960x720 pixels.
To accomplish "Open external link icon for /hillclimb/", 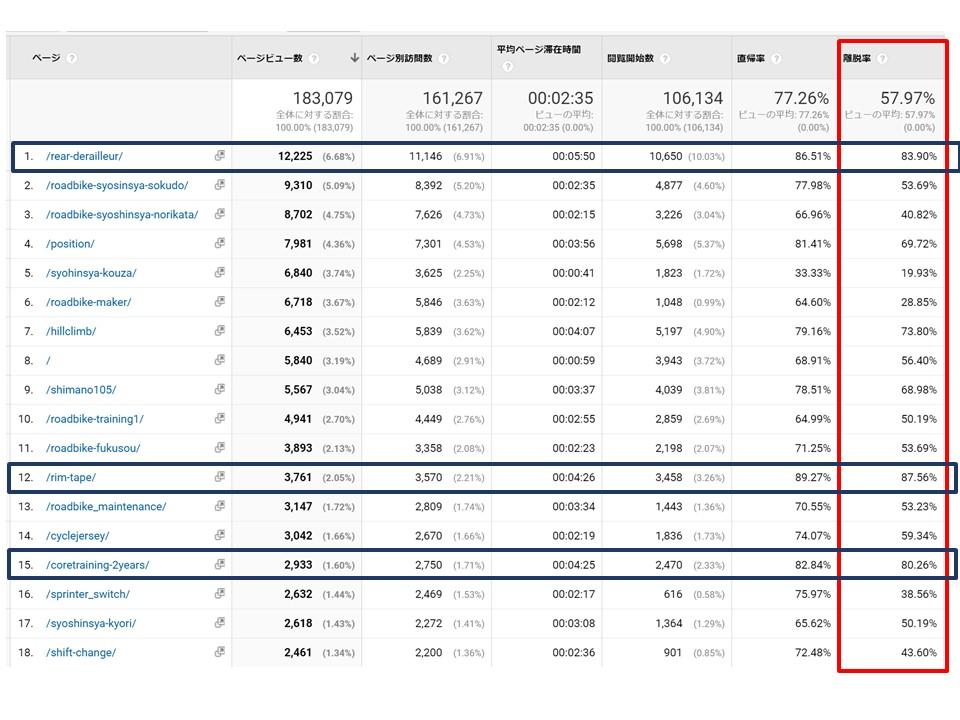I will point(219,331).
